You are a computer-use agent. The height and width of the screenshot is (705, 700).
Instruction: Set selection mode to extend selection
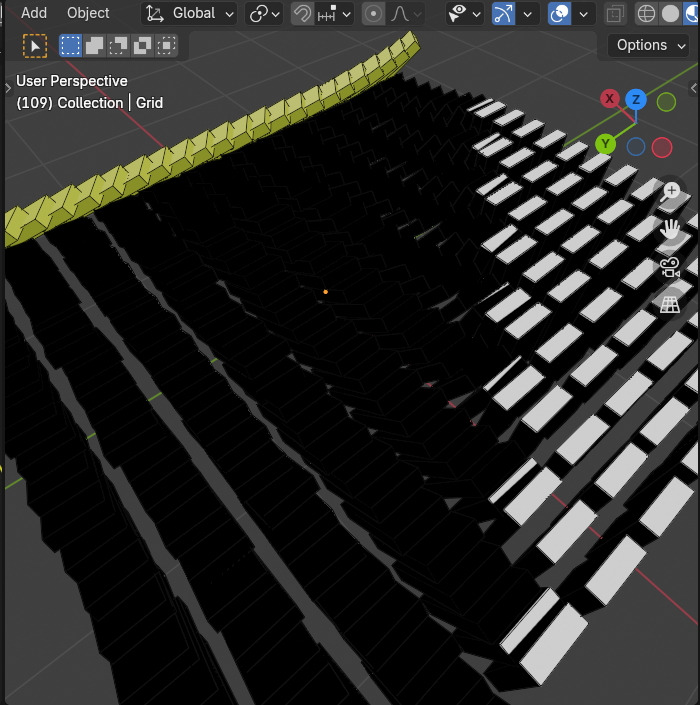[94, 45]
